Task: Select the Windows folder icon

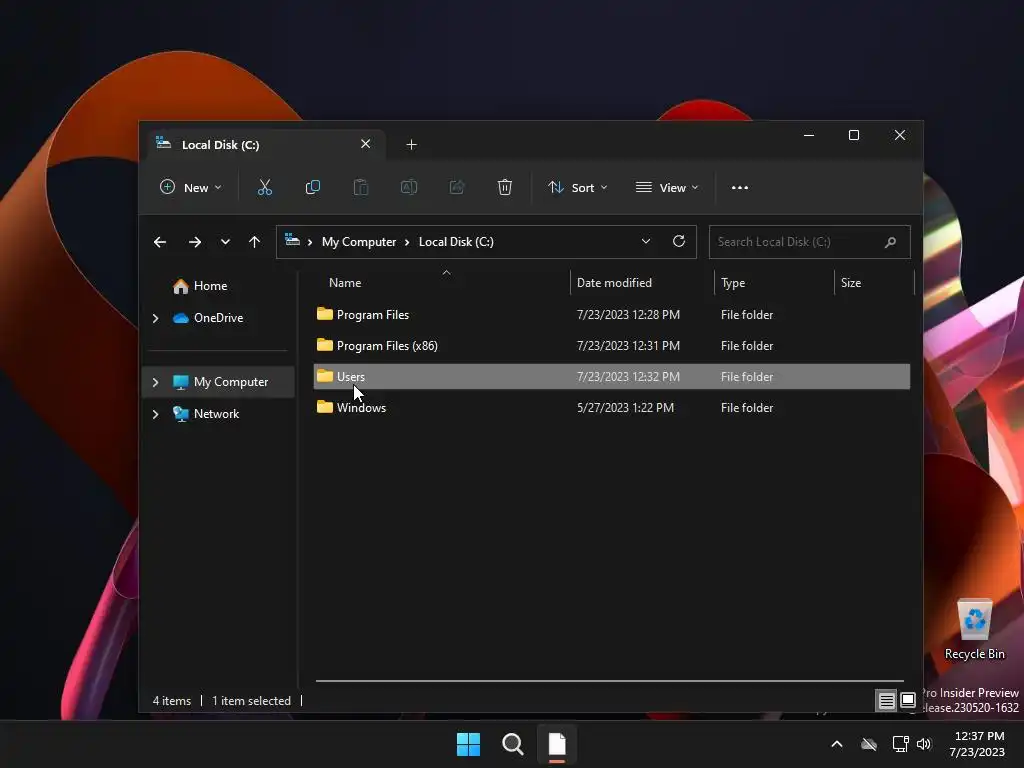Action: click(325, 407)
